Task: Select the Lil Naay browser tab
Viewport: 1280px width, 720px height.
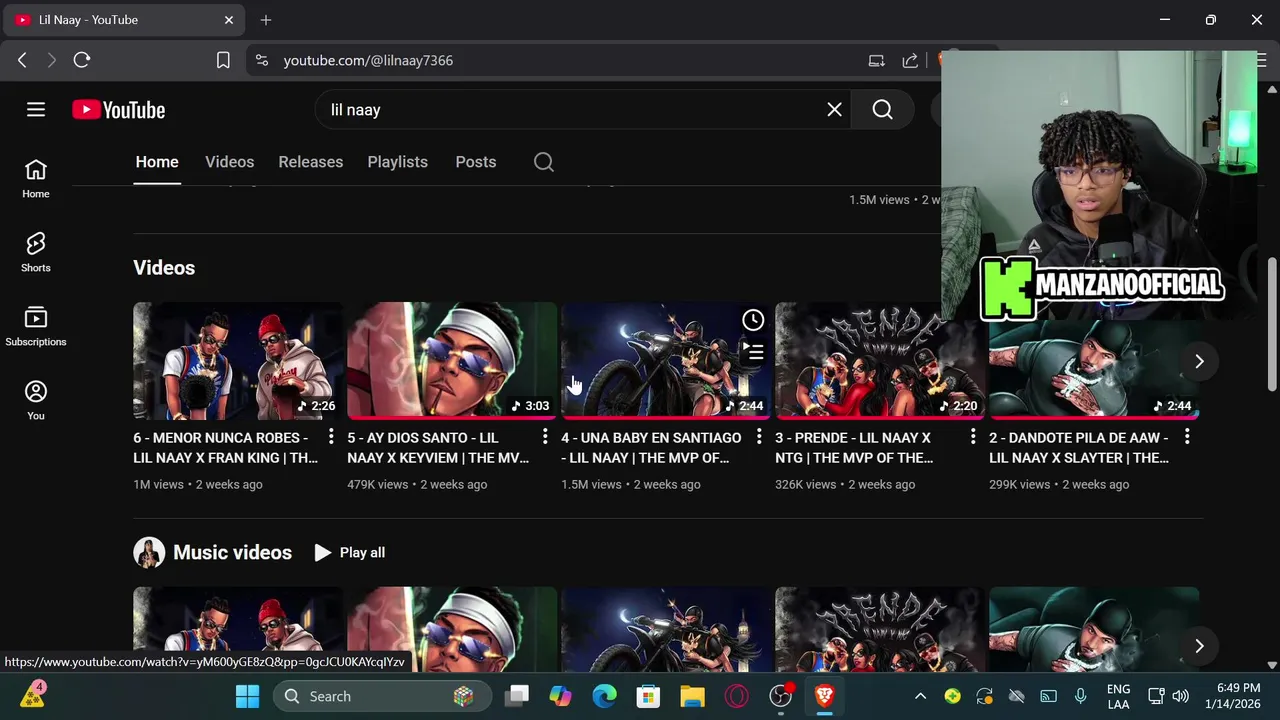Action: (122, 20)
